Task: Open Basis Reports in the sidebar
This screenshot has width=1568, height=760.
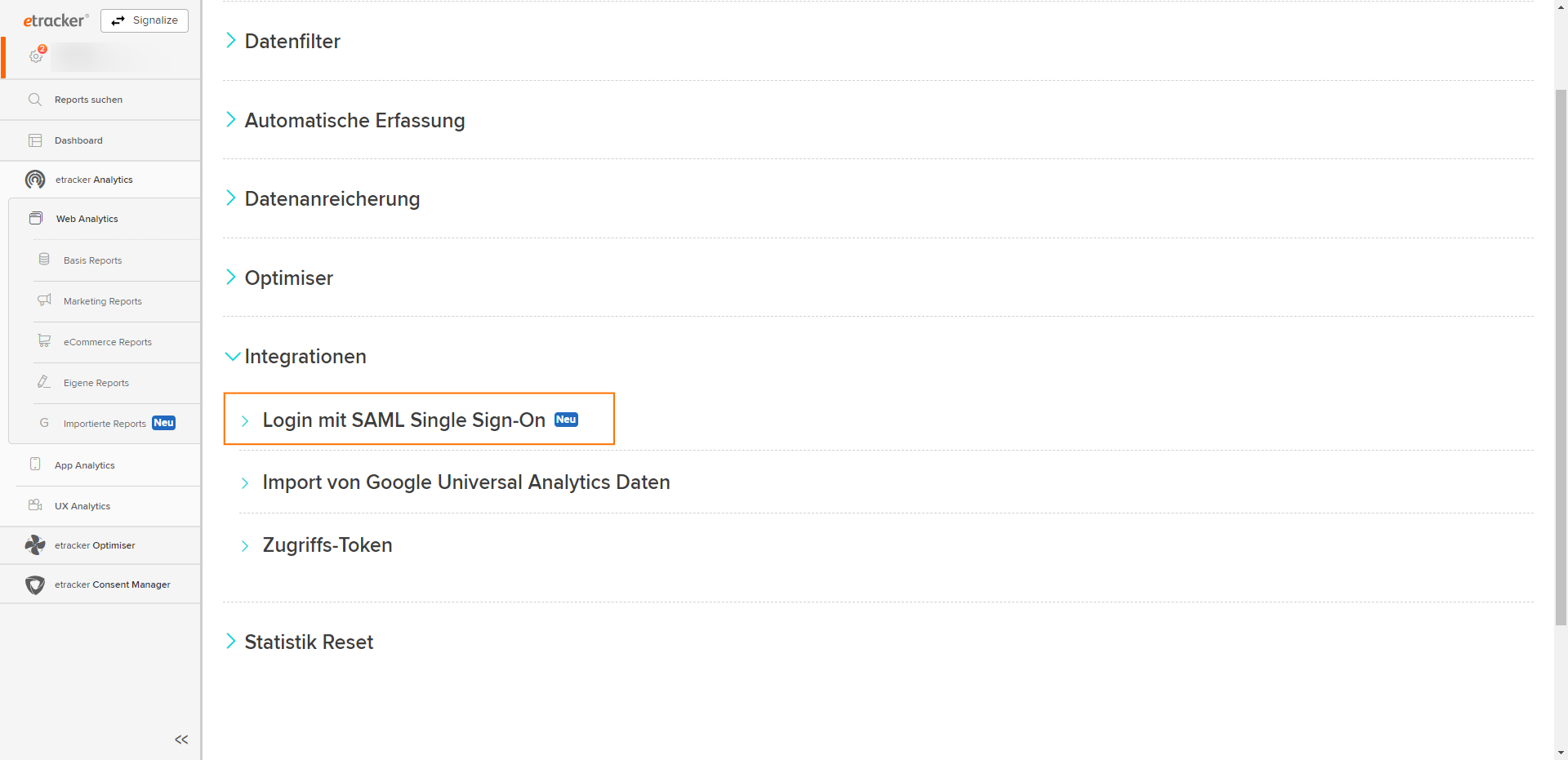Action: [92, 260]
